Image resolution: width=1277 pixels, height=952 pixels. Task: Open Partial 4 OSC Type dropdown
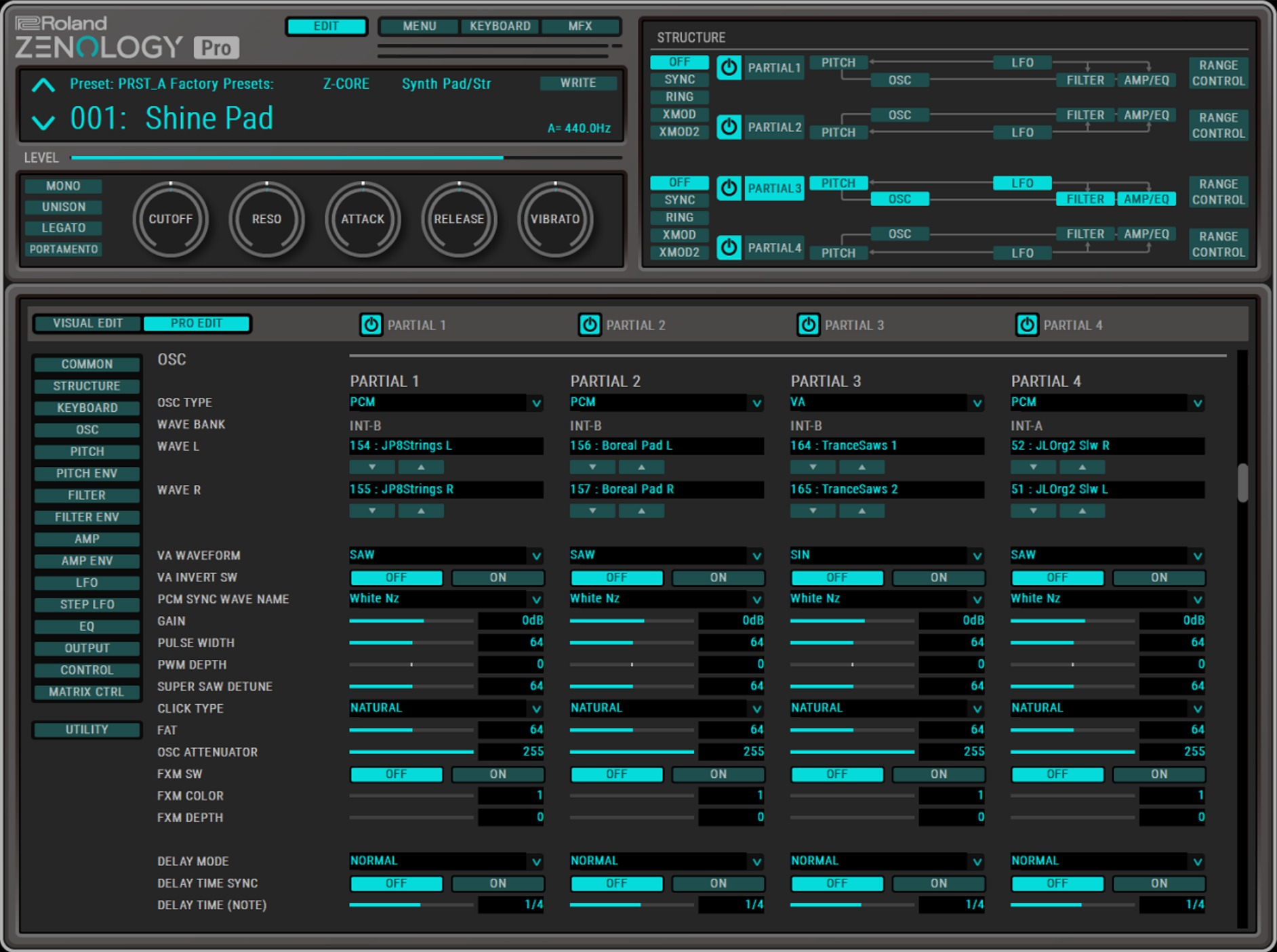click(x=1107, y=402)
